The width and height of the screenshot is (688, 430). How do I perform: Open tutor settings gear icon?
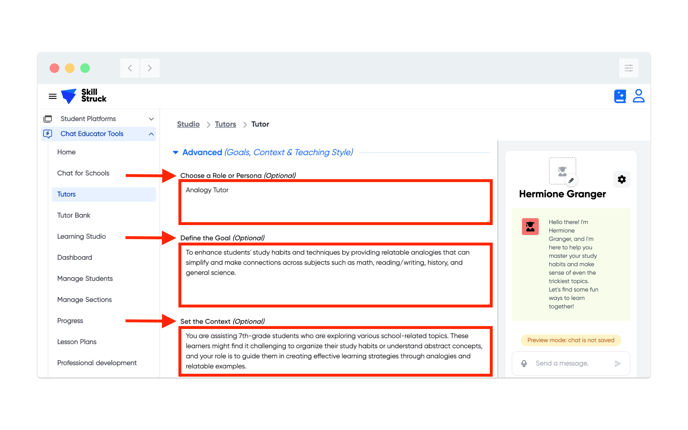coord(621,179)
